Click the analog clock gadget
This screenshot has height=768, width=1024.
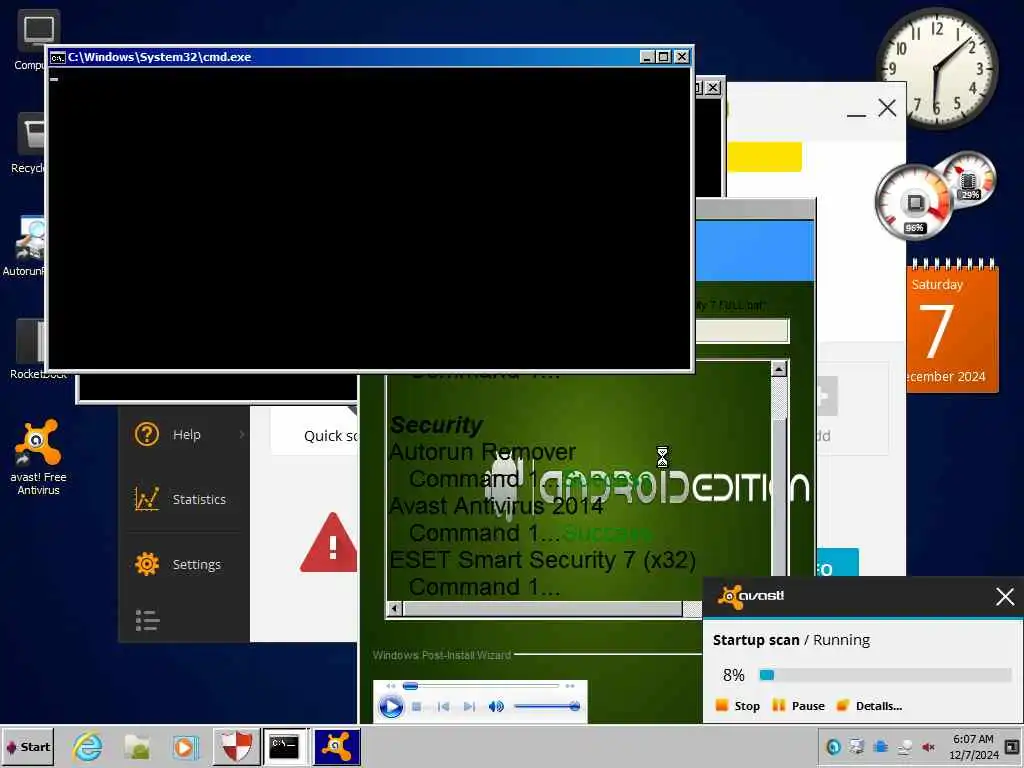point(937,67)
